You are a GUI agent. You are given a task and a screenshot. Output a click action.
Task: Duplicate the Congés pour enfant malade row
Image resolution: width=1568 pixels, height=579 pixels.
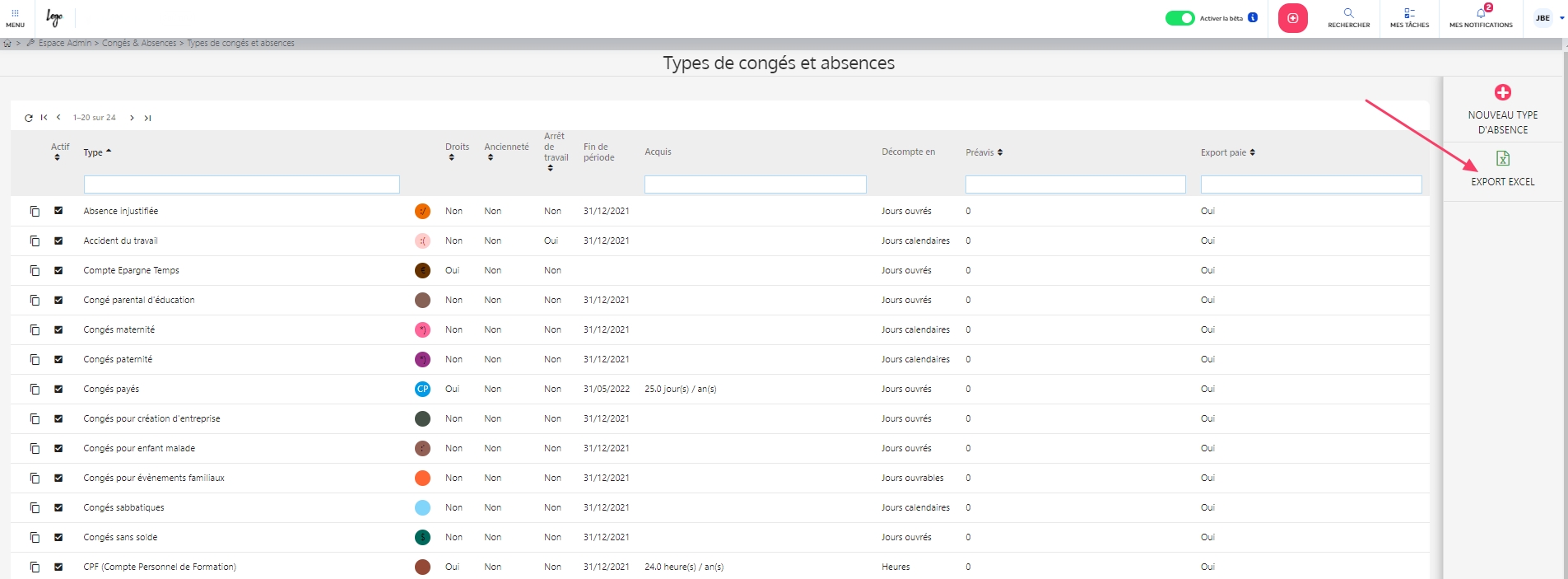tap(35, 449)
